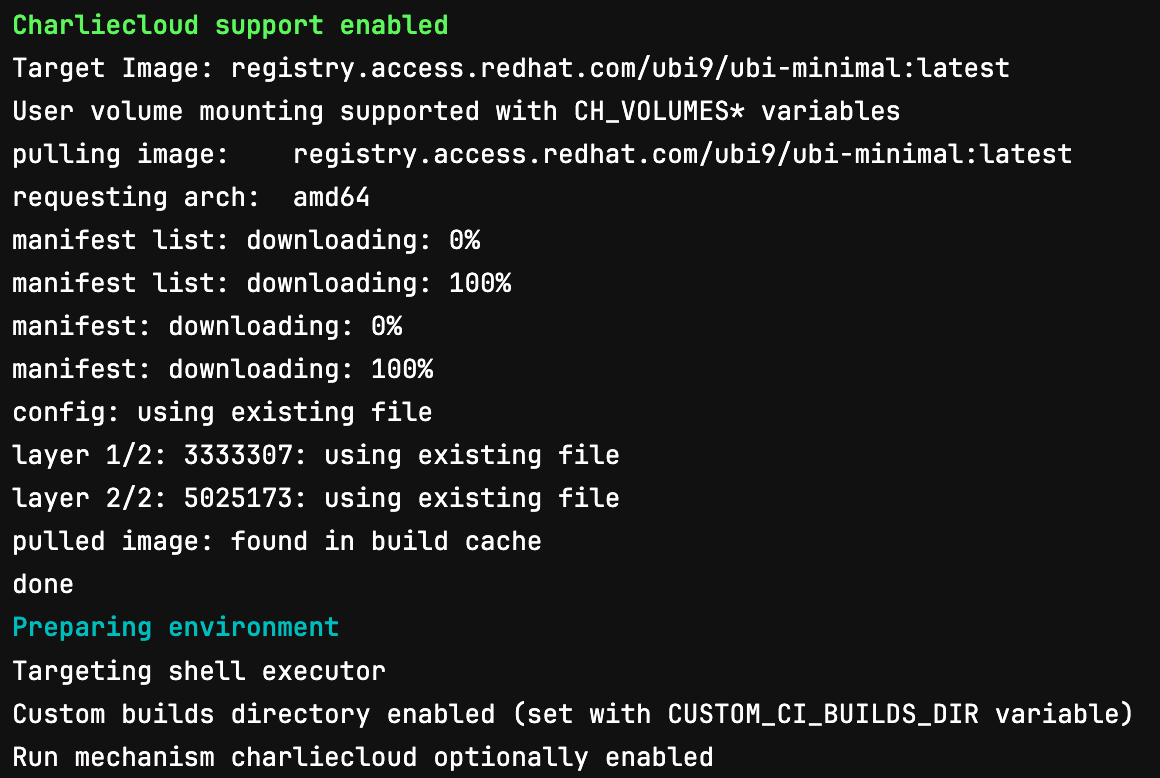
Task: Click the layer ID 3333307
Action: (238, 455)
